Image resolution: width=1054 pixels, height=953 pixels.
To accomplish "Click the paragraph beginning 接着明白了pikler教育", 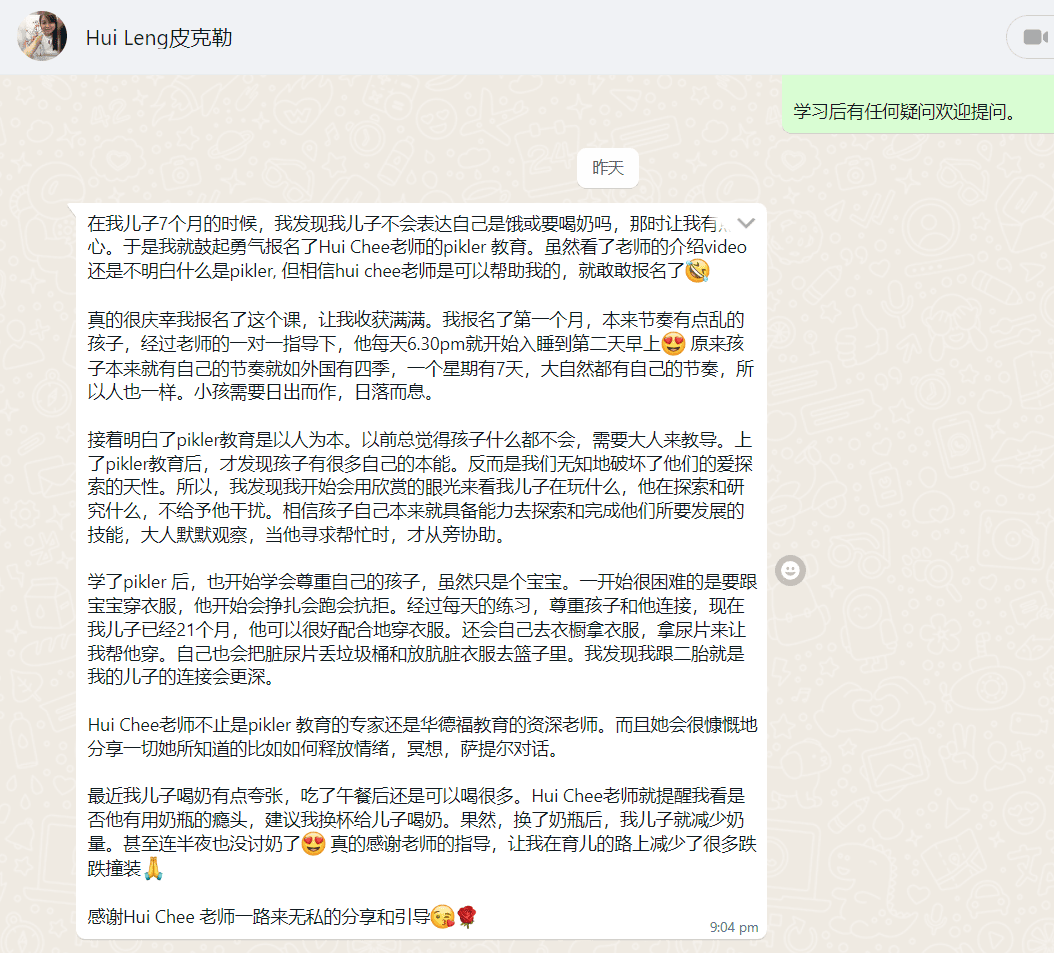I will [x=420, y=487].
